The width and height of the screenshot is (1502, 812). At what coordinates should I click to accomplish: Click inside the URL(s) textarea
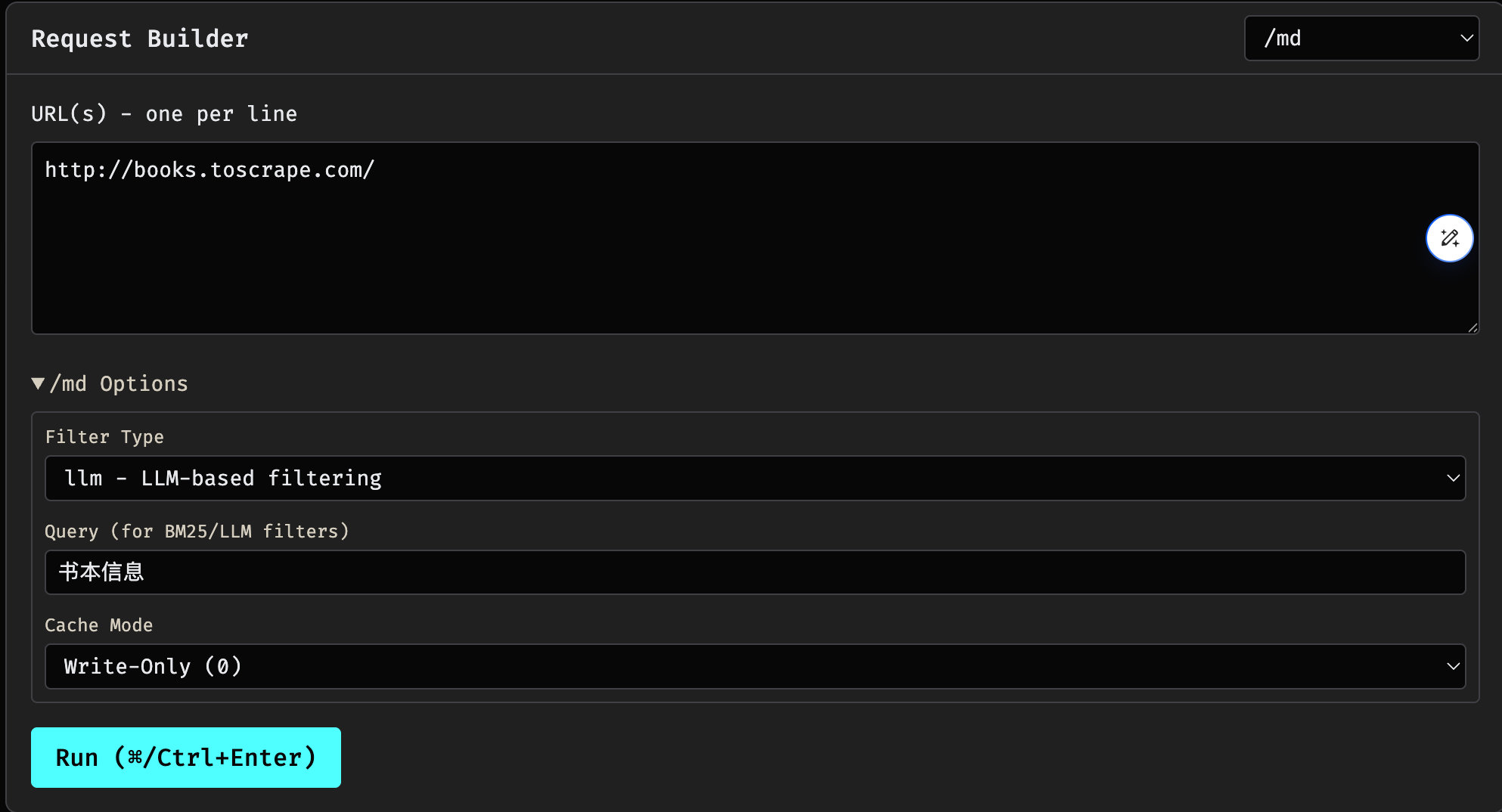tap(755, 238)
